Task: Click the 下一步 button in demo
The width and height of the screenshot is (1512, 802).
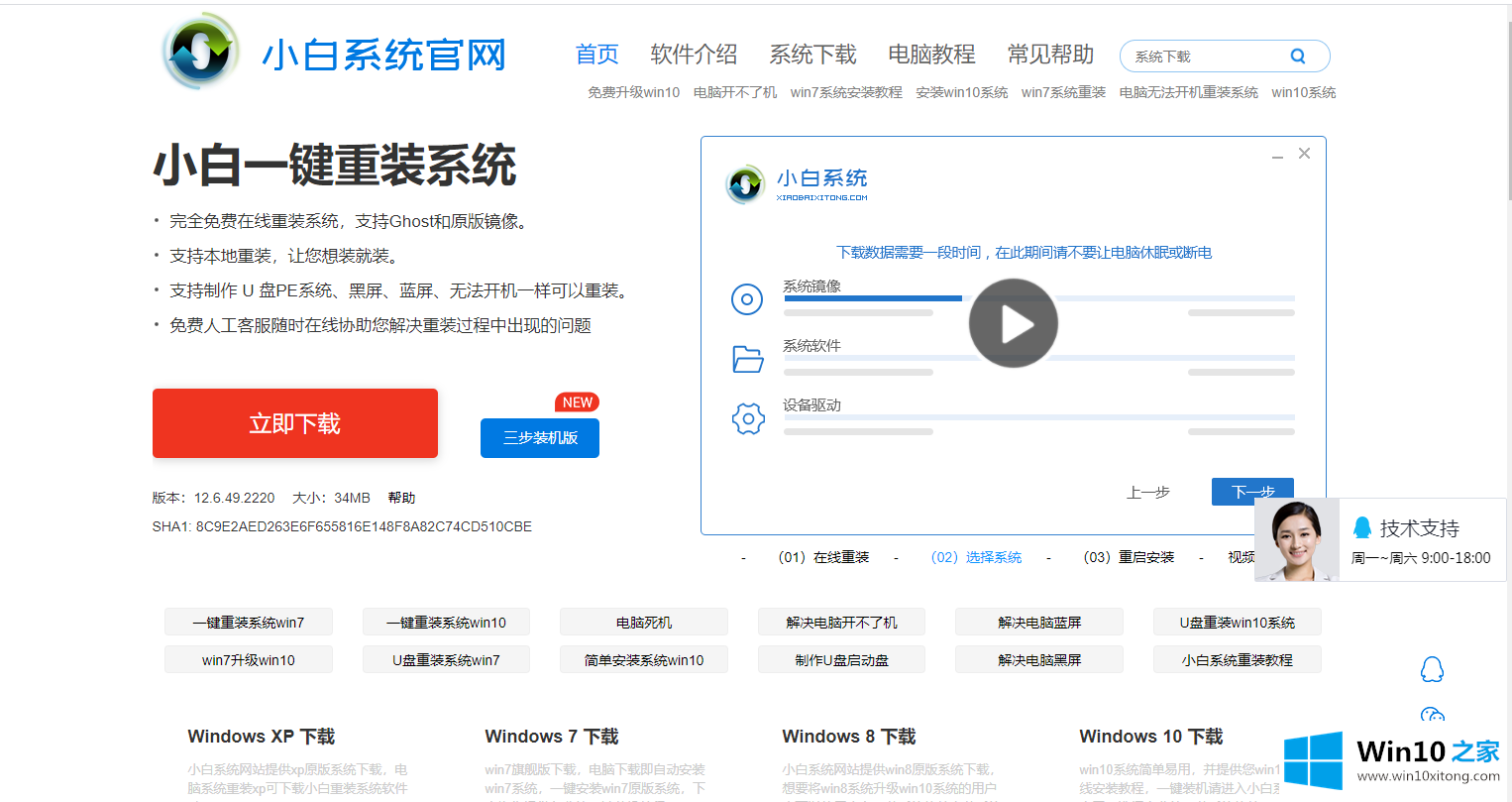Action: 1252,492
